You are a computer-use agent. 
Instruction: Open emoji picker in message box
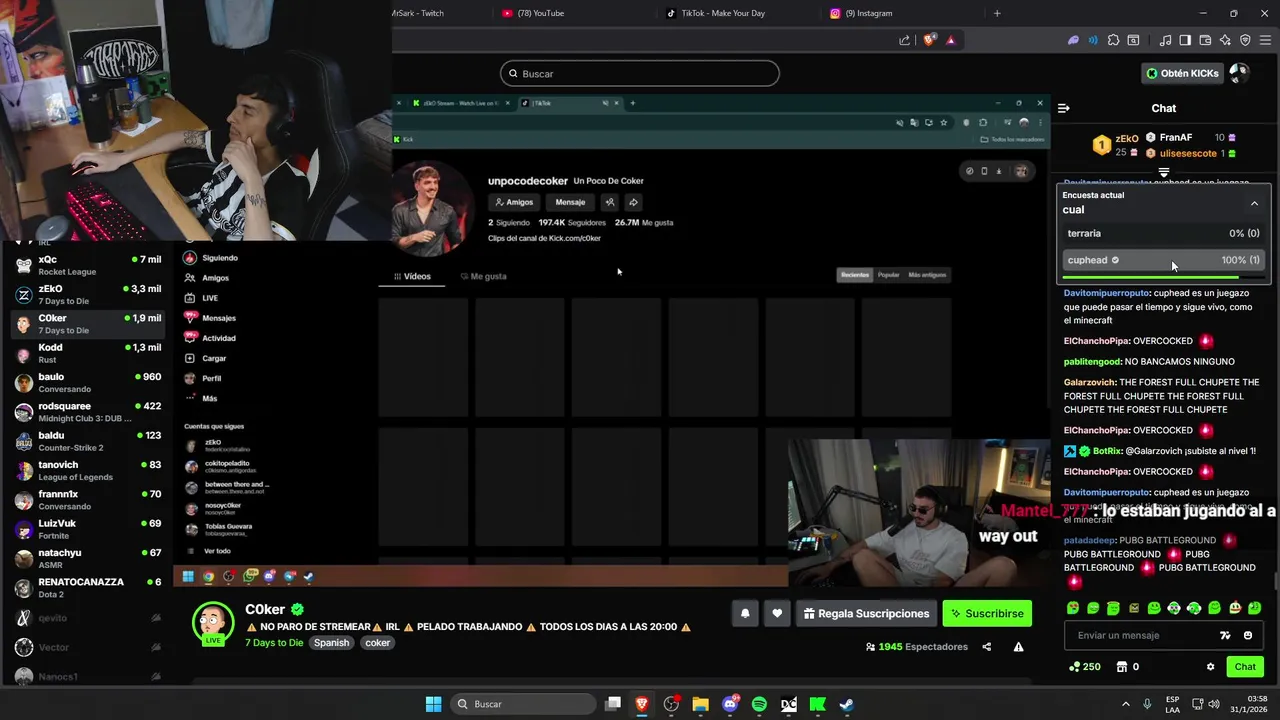1248,635
